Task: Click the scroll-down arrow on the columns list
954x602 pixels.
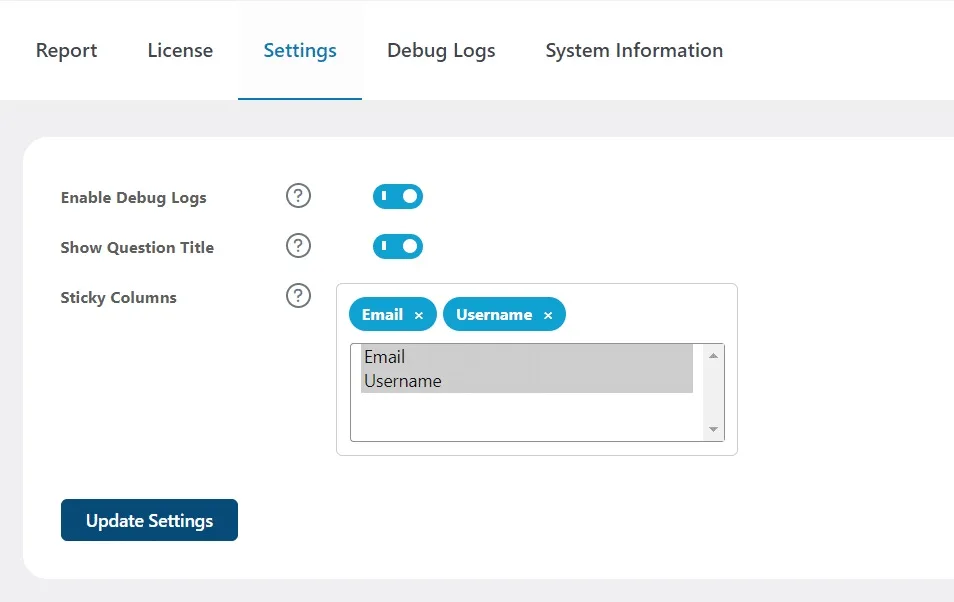Action: [x=712, y=429]
